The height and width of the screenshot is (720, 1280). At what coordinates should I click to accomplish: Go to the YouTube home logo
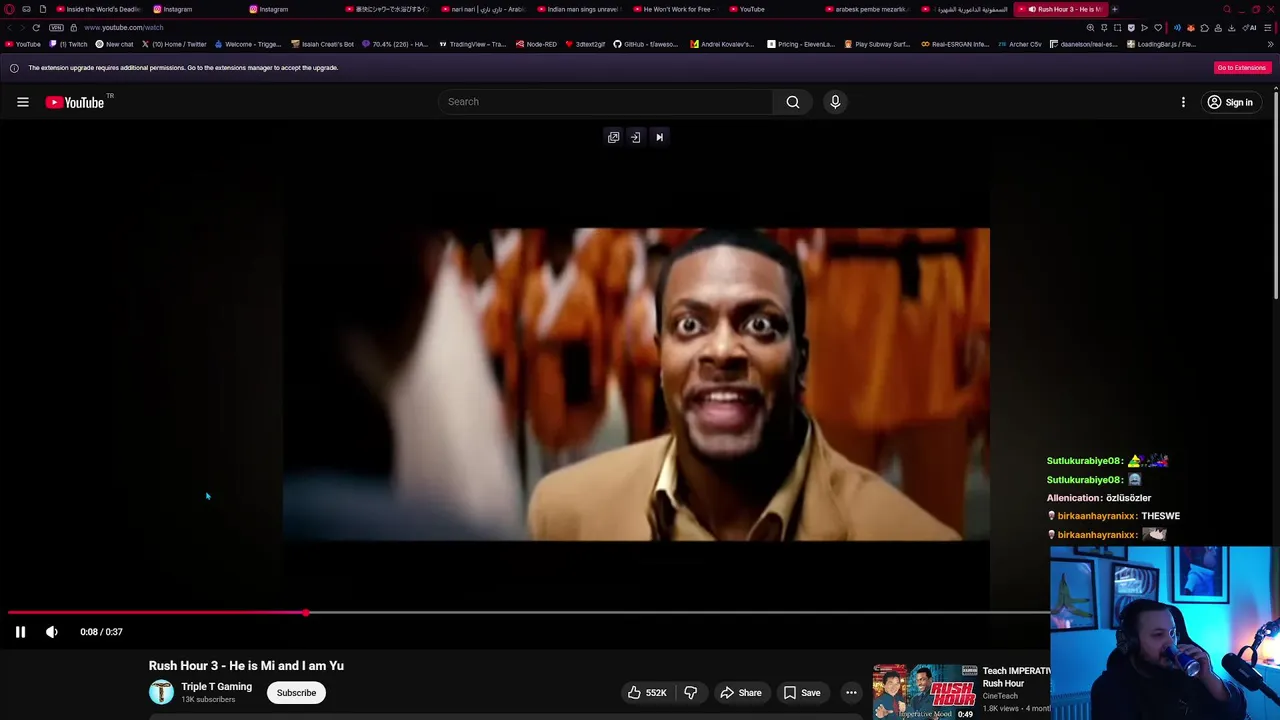tap(75, 102)
